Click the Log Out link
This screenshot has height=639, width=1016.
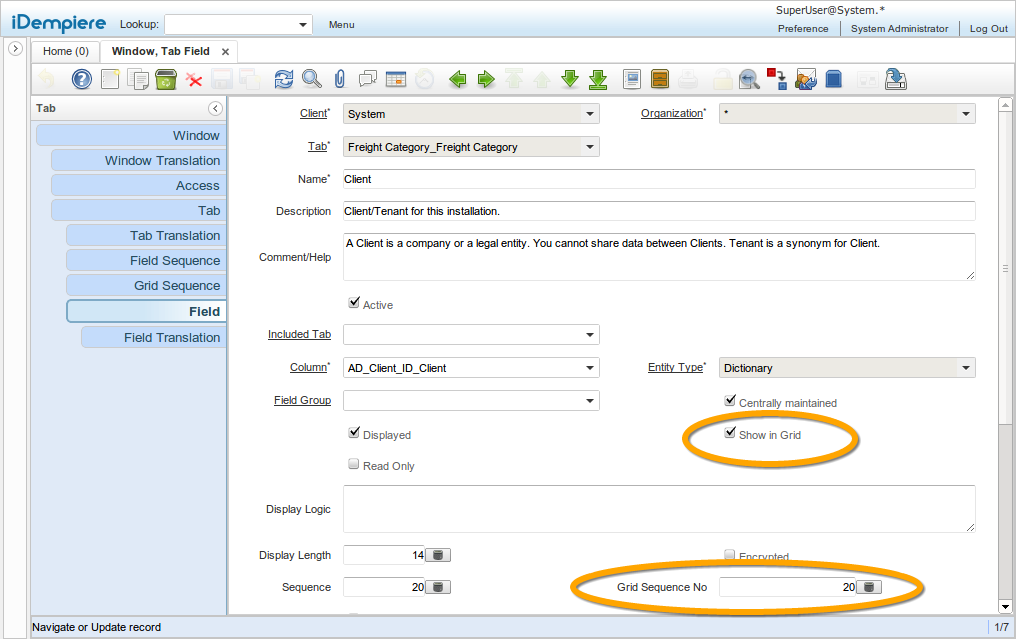(988, 29)
